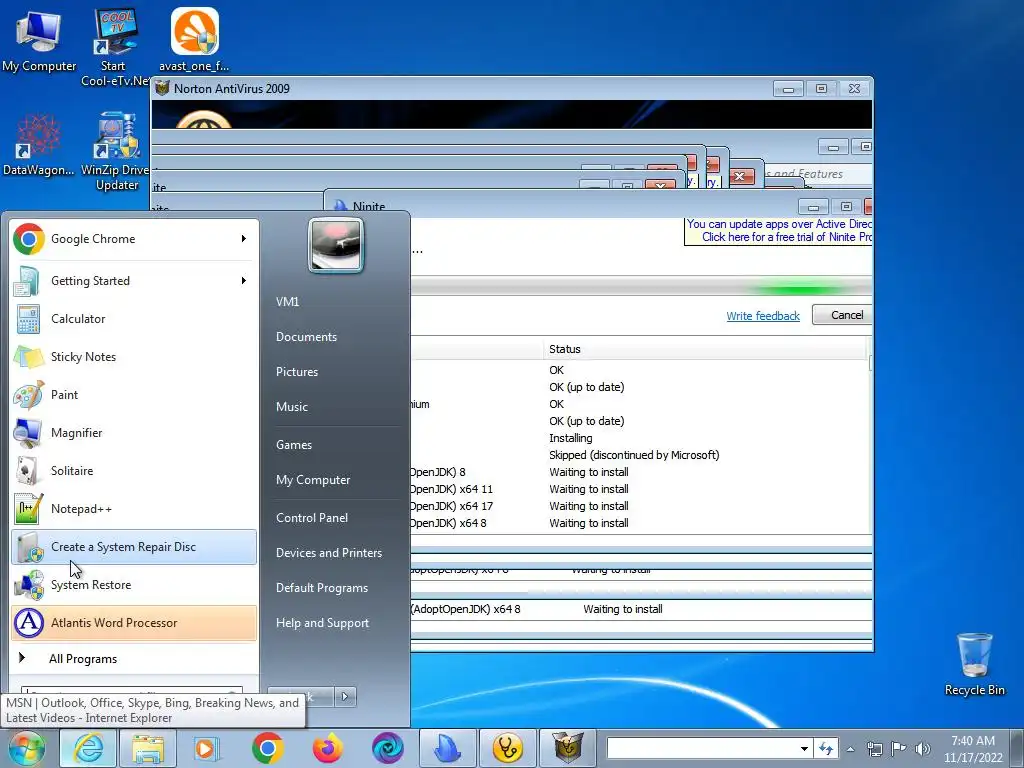Image resolution: width=1024 pixels, height=768 pixels.
Task: Click the taskbar address bar refresh button
Action: (x=826, y=749)
